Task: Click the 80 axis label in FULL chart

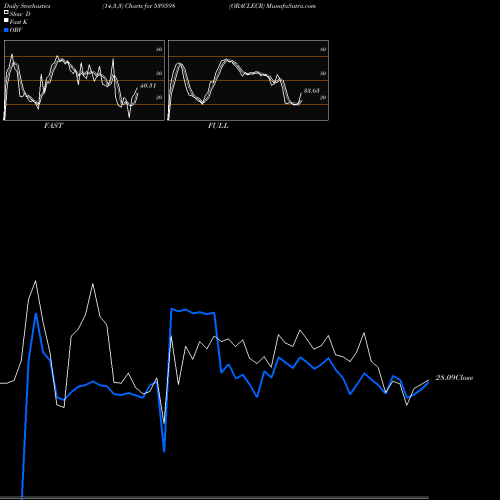Action: tap(323, 50)
